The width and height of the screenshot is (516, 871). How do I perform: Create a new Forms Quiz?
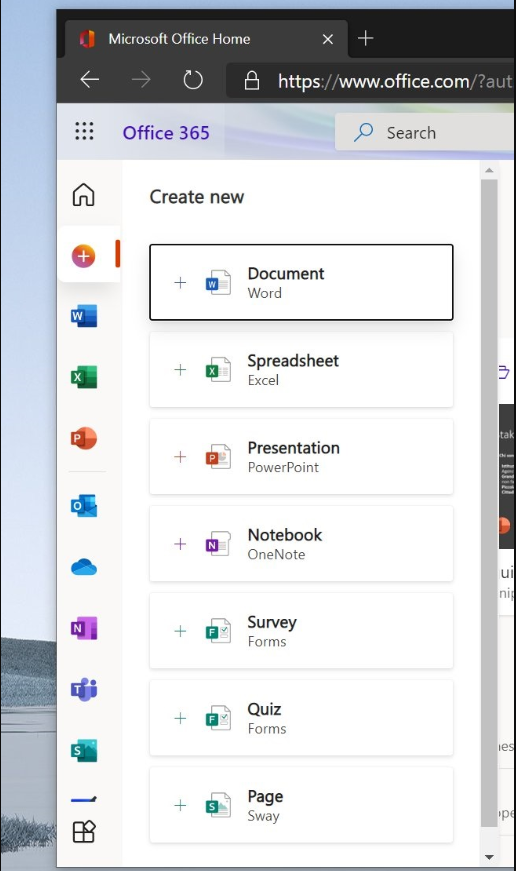click(301, 718)
